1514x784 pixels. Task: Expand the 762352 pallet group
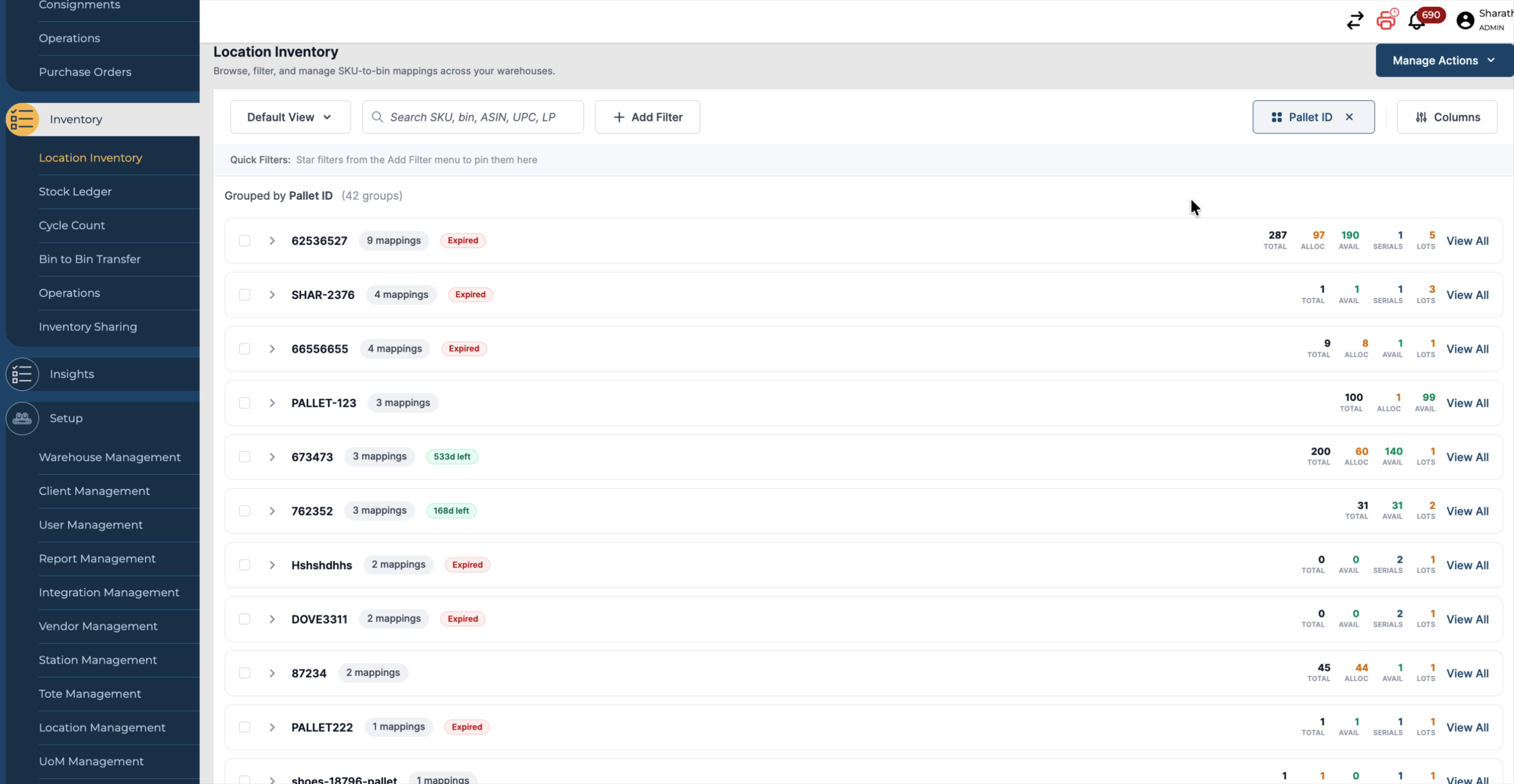click(x=272, y=511)
